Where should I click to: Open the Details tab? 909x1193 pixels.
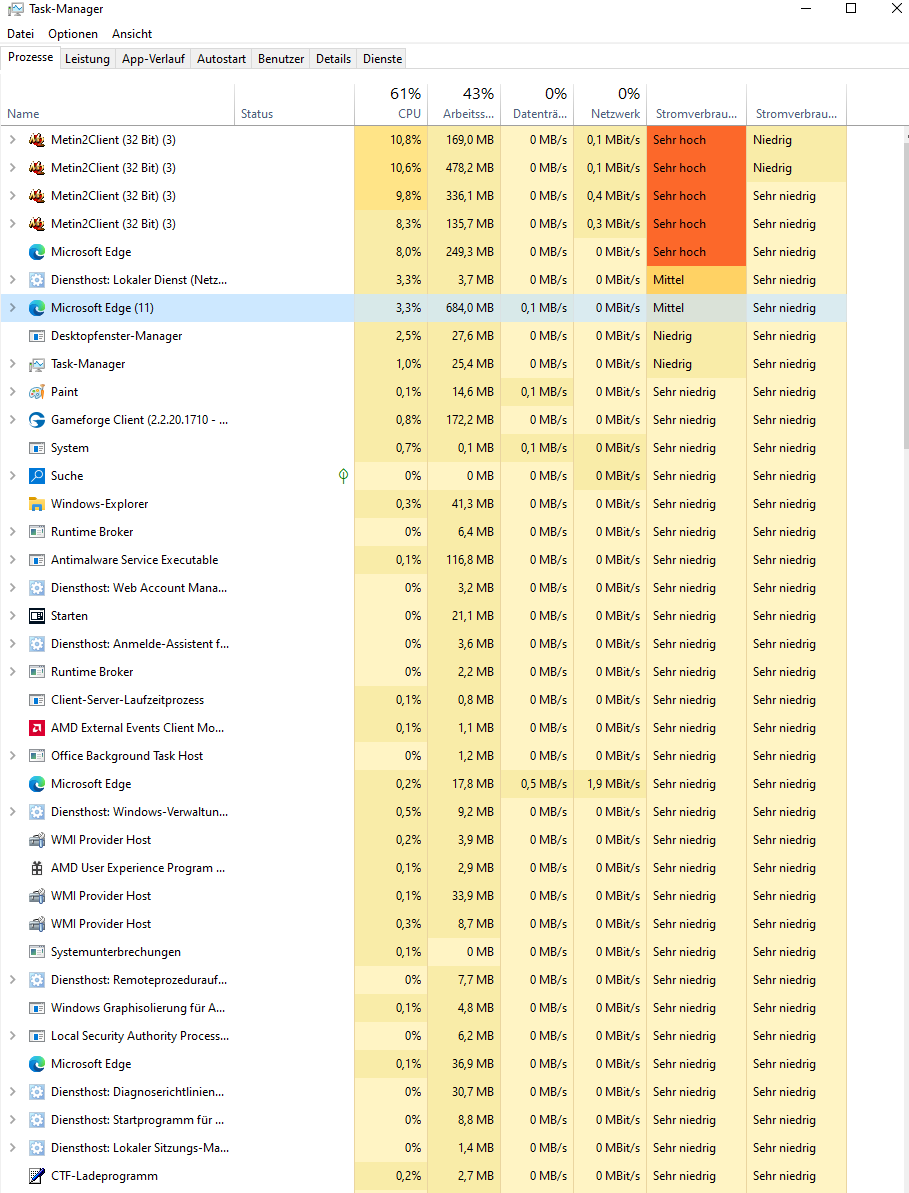point(333,59)
